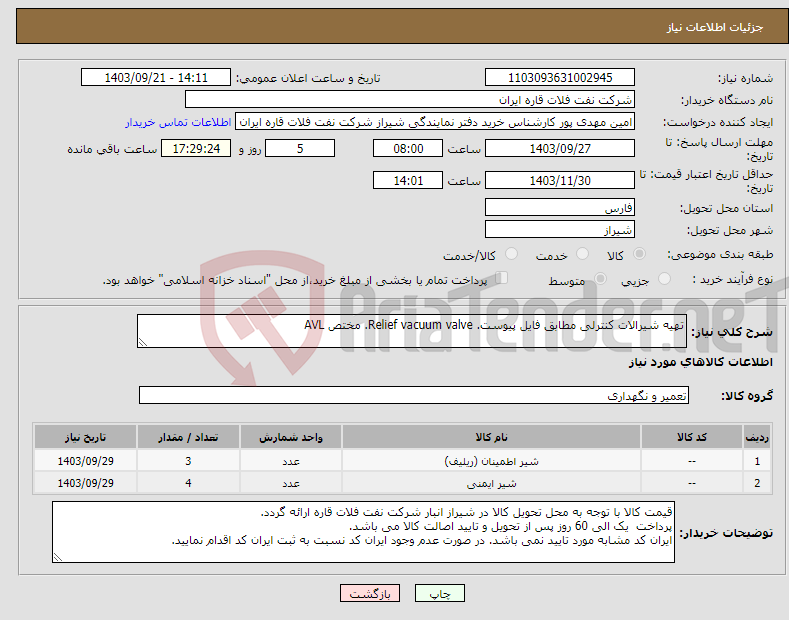Screen dimensions: 789x620
Task: Click the تعداد / مقدار column header
Action: (x=188, y=437)
